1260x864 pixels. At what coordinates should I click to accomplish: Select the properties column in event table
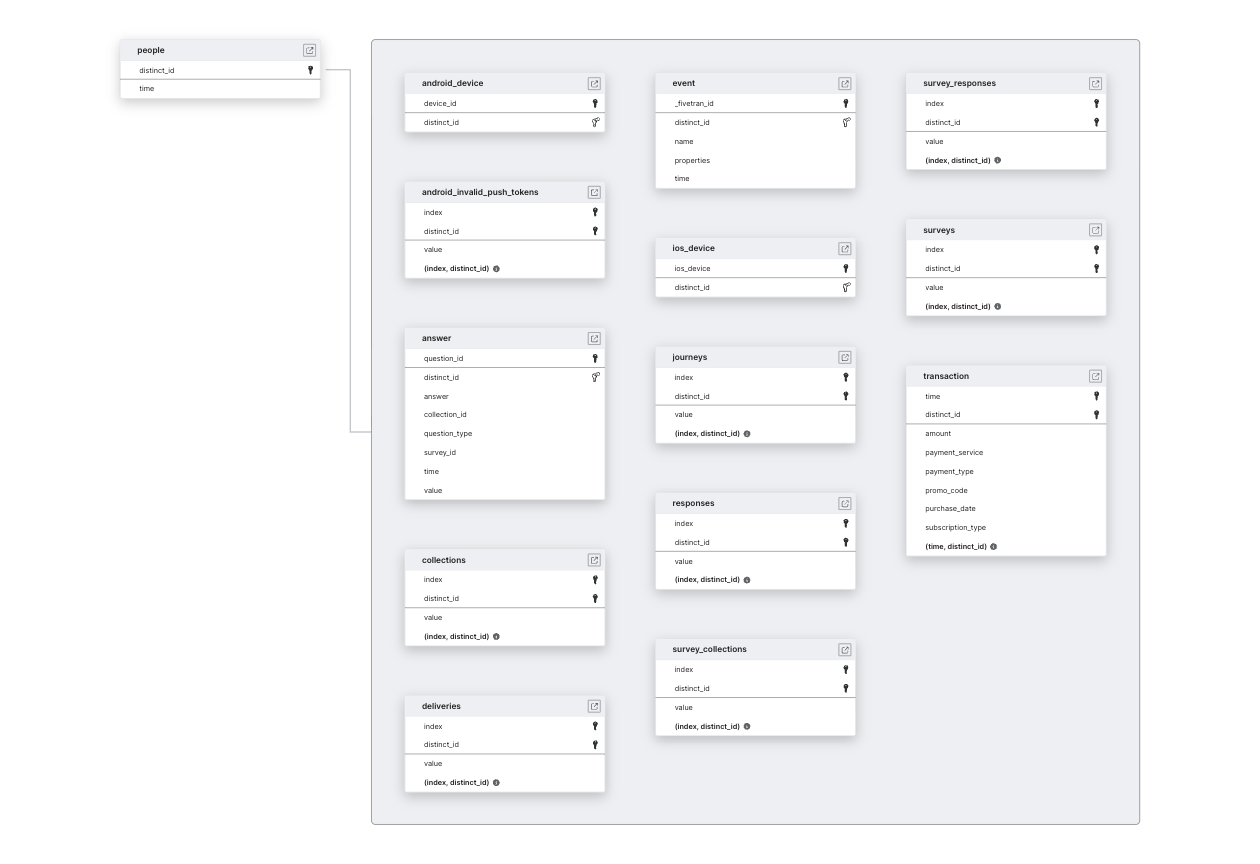pyautogui.click(x=692, y=160)
